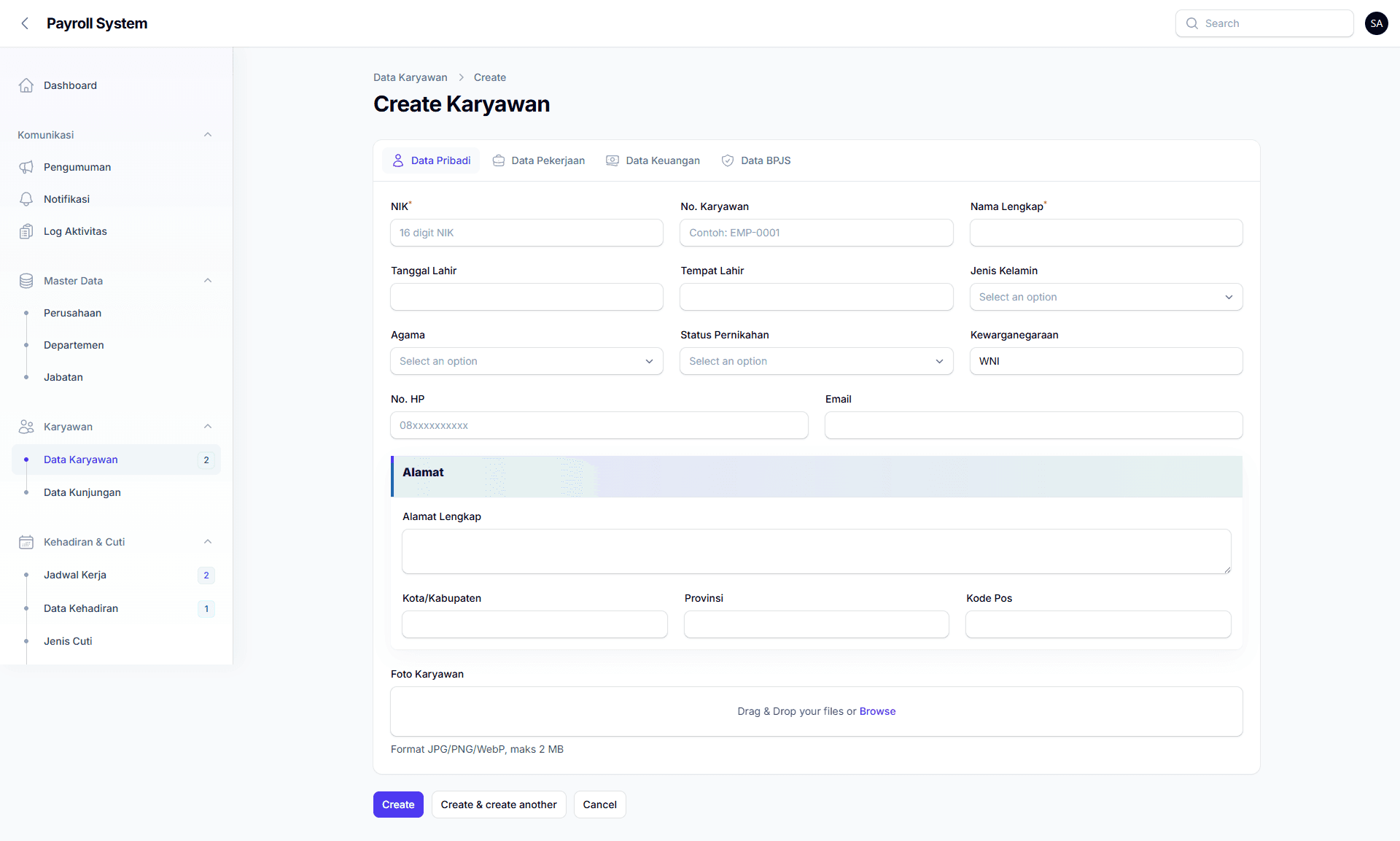1400x841 pixels.
Task: Collapse the Komunikasi section
Action: pyautogui.click(x=208, y=135)
